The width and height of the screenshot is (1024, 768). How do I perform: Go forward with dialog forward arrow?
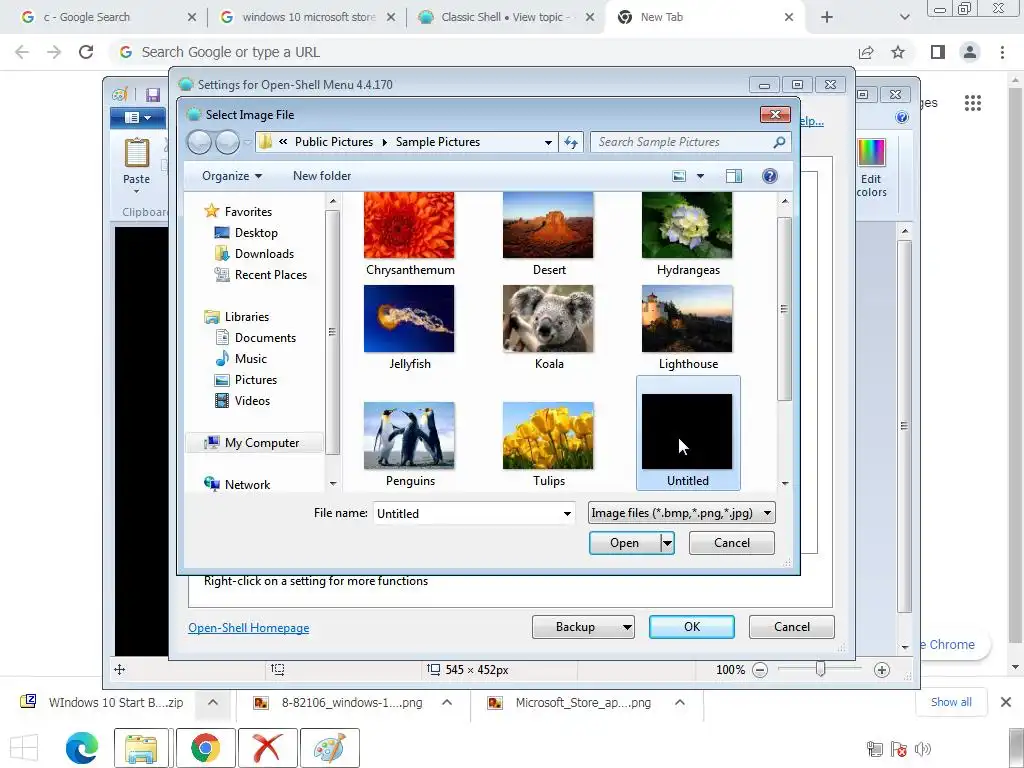click(227, 142)
